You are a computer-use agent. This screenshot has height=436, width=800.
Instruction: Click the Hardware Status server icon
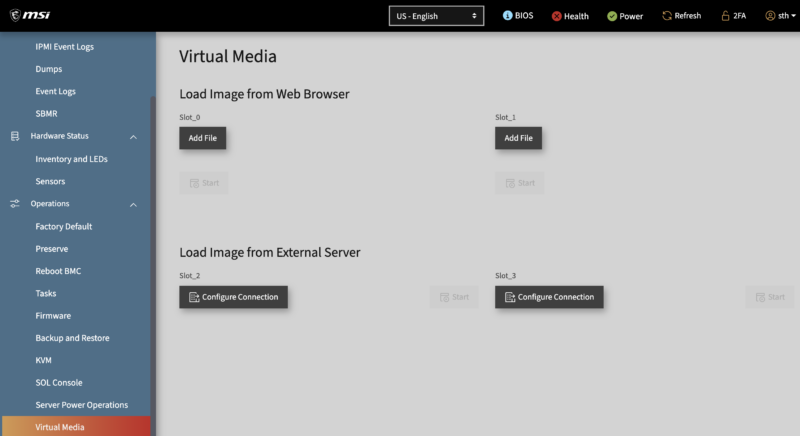pos(15,136)
